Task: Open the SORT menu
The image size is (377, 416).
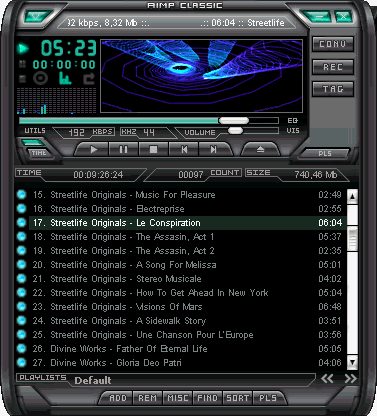Action: point(237,398)
